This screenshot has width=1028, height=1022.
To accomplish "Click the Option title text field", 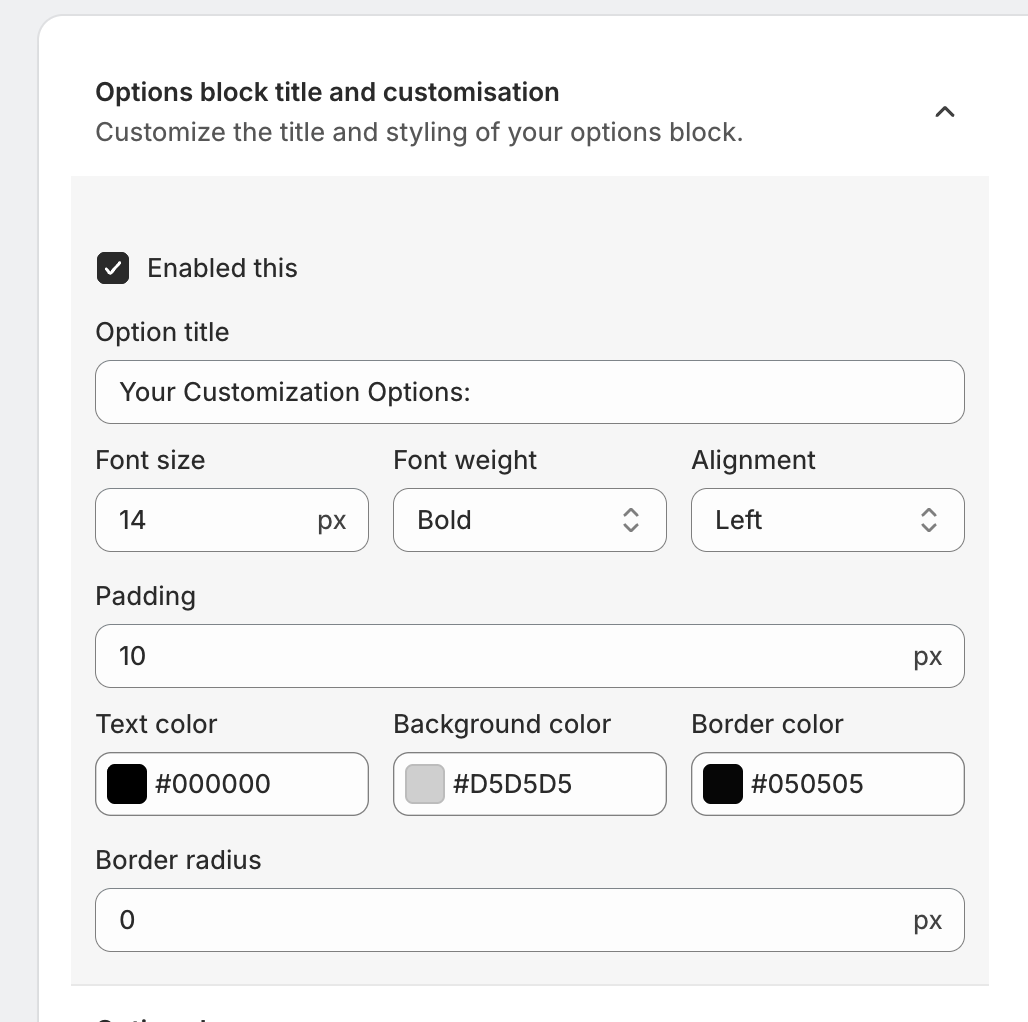I will click(x=529, y=392).
